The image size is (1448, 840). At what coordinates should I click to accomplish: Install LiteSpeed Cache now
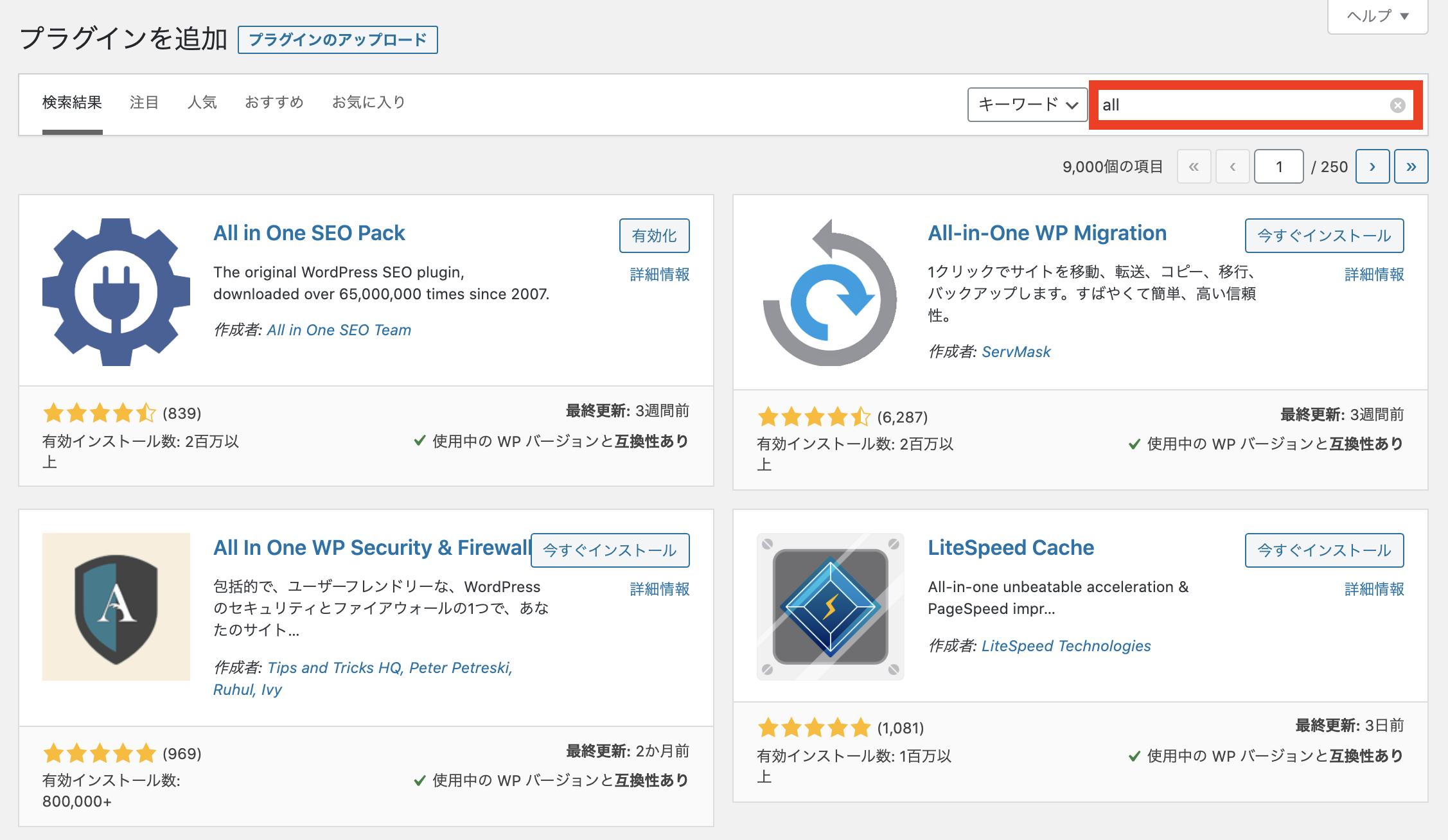coord(1325,550)
